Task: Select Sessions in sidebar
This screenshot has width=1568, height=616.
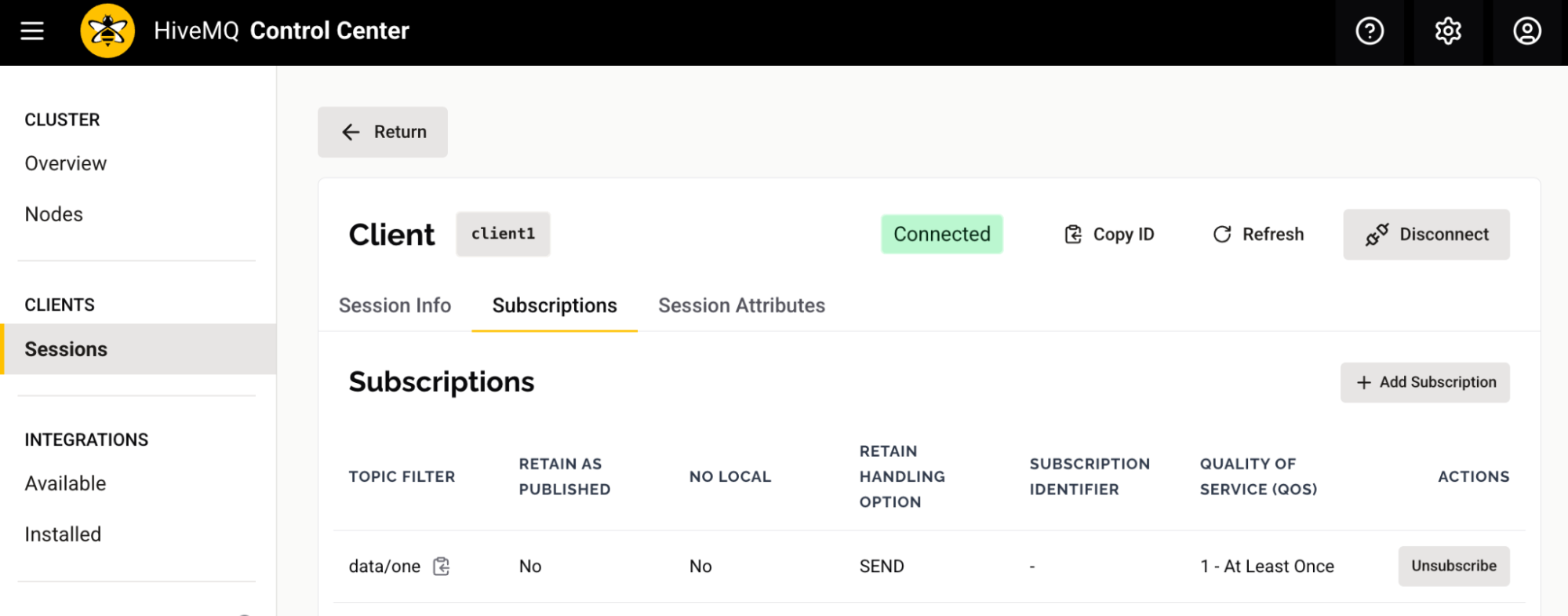Action: [138, 349]
